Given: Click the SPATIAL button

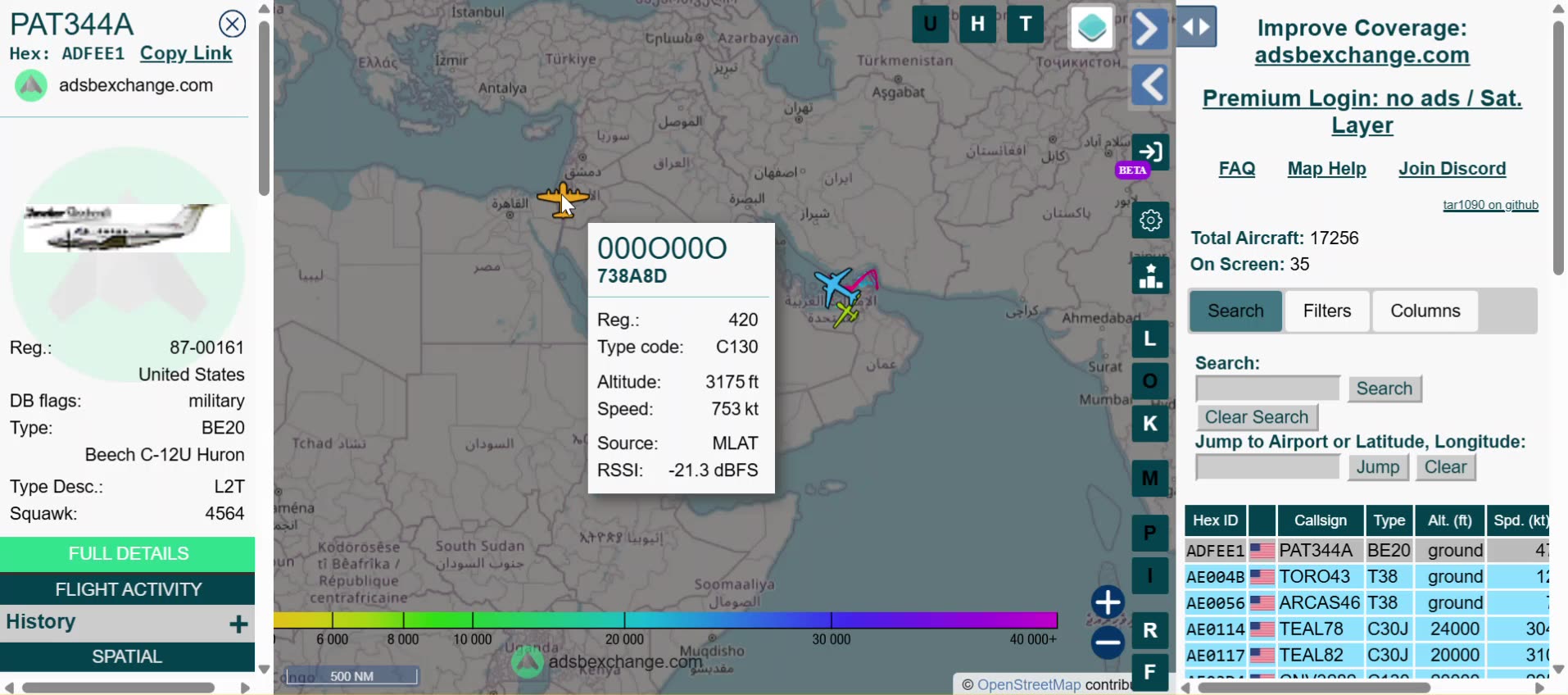Looking at the screenshot, I should pyautogui.click(x=128, y=656).
